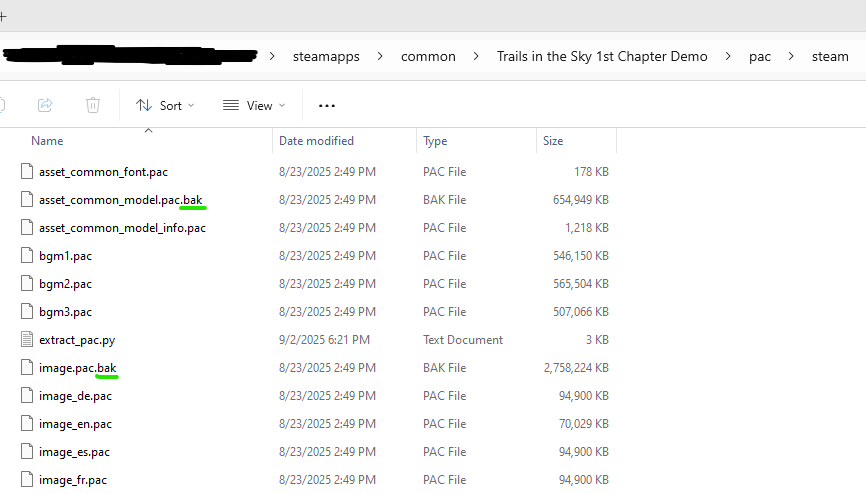
Task: Open the View dropdown
Action: (x=254, y=106)
